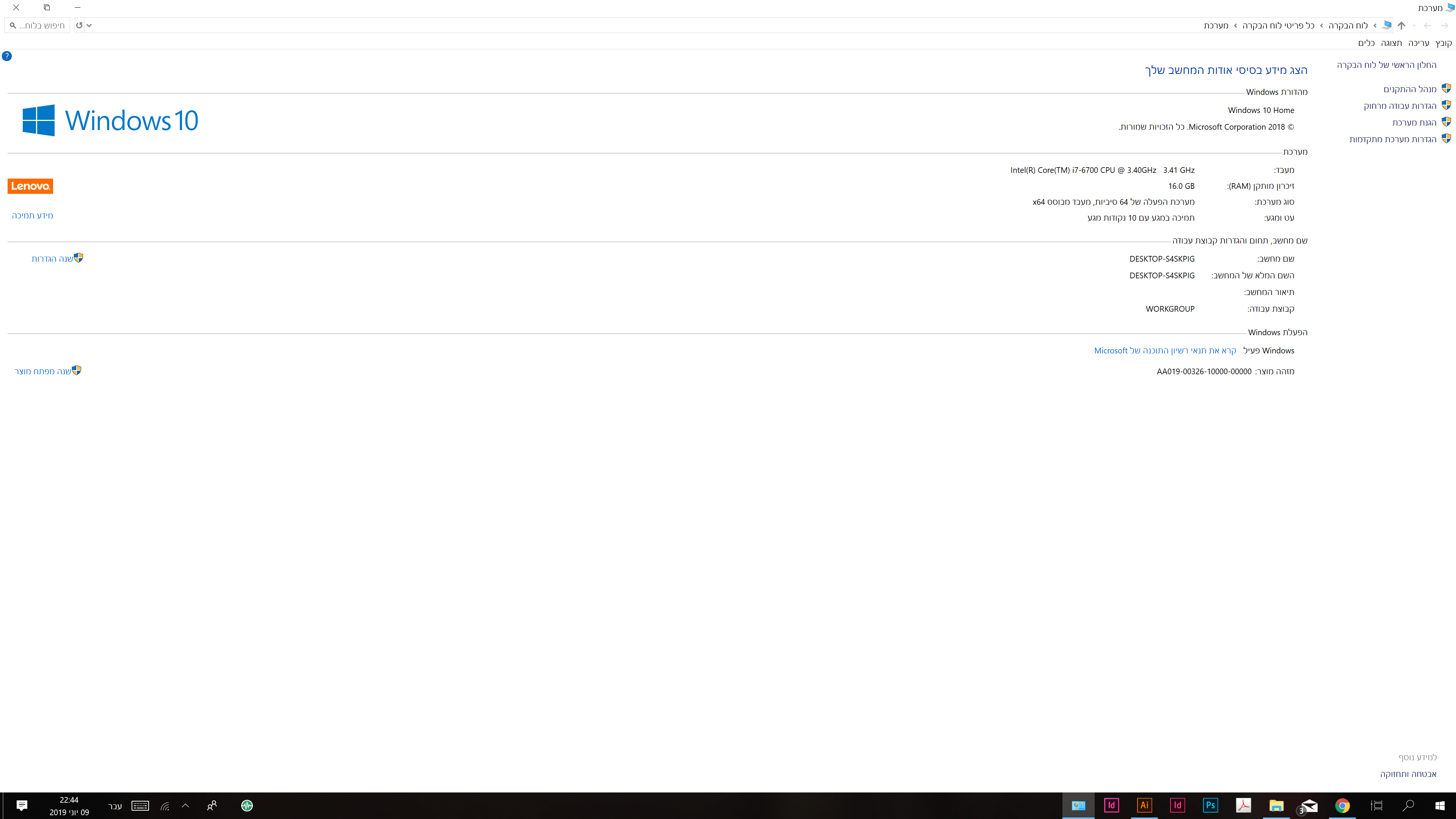Screen dimensions: 1456x819
Task: Open taskbar search magnifier
Action: pos(1408,805)
